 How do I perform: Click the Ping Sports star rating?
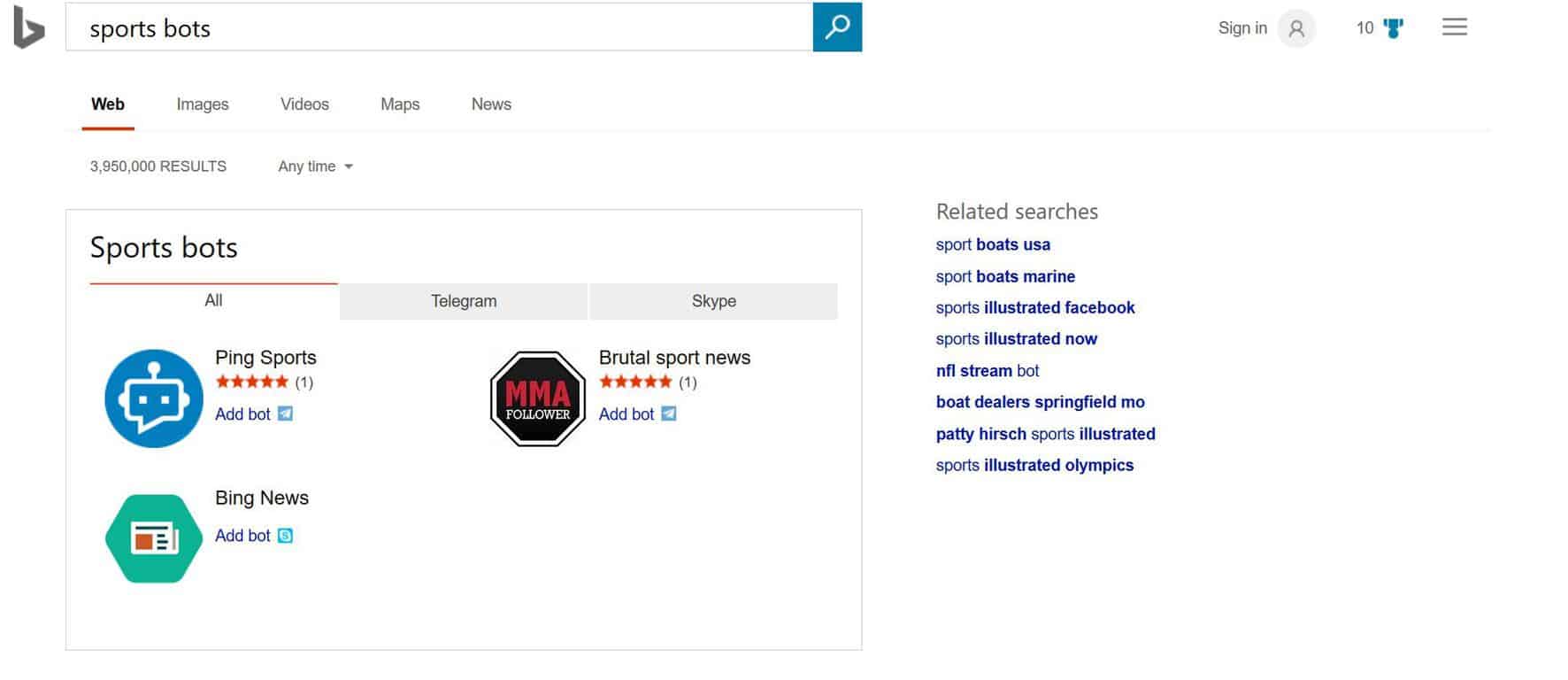252,382
